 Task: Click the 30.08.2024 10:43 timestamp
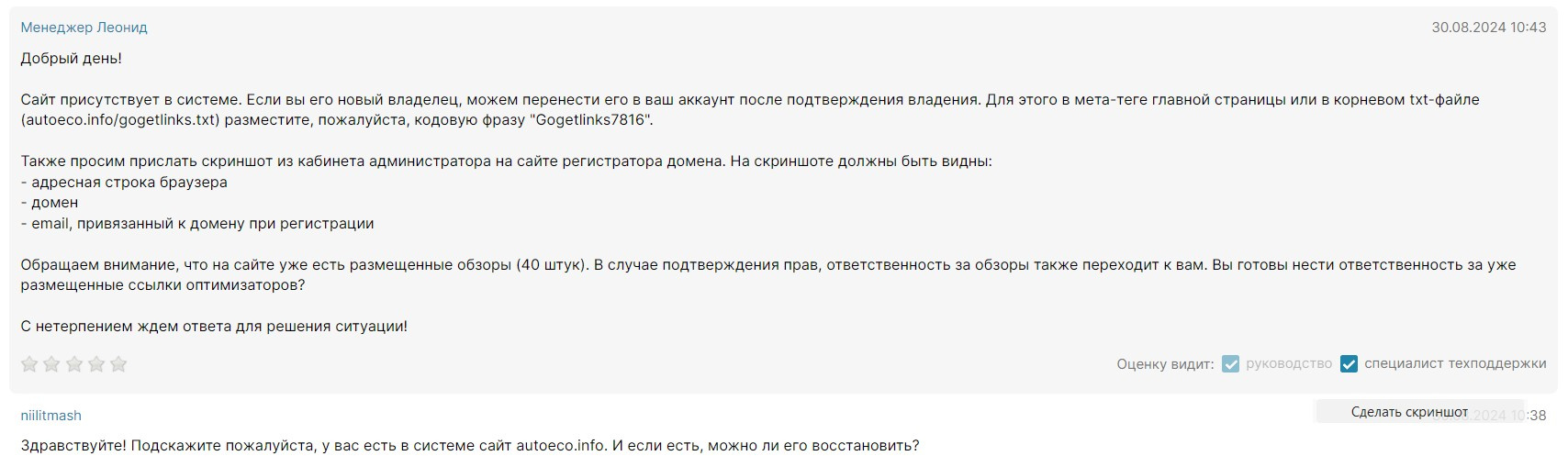click(1488, 28)
